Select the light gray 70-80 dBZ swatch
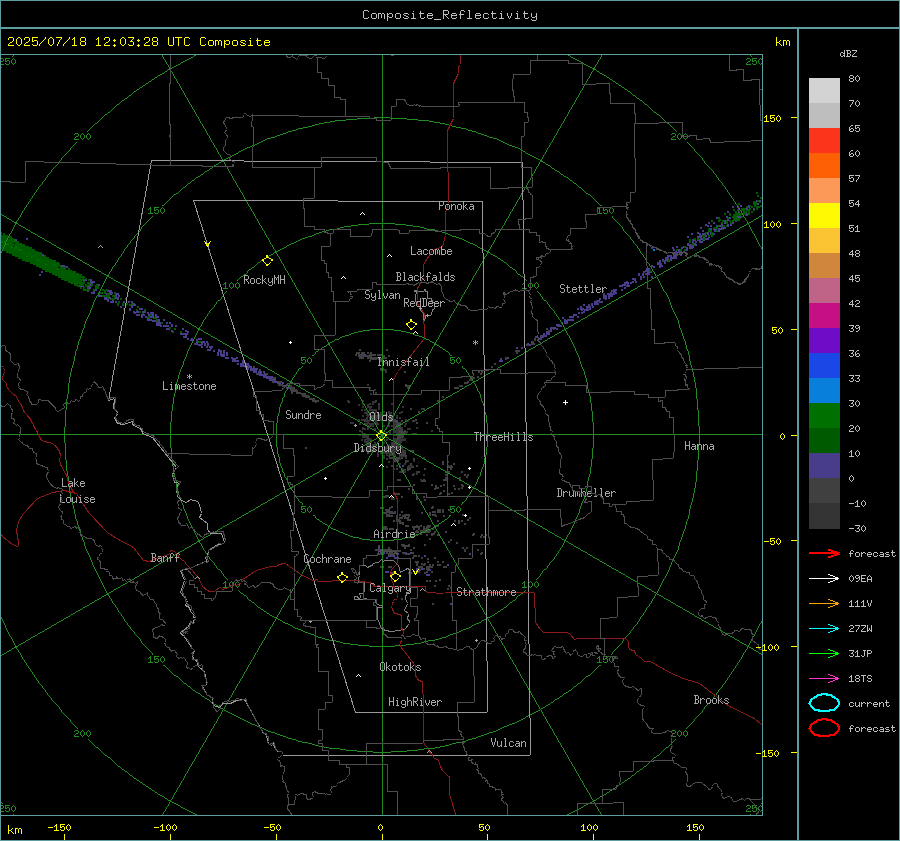This screenshot has width=900, height=841. [824, 90]
